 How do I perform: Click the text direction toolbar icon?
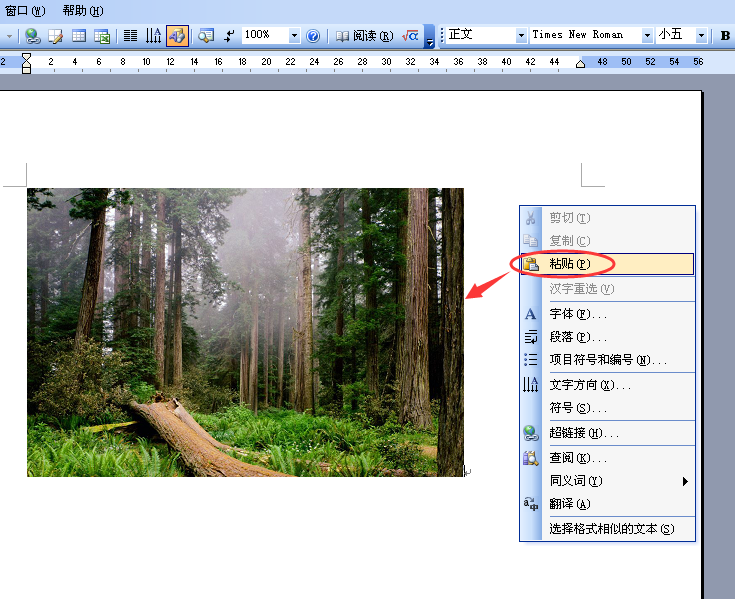(153, 36)
